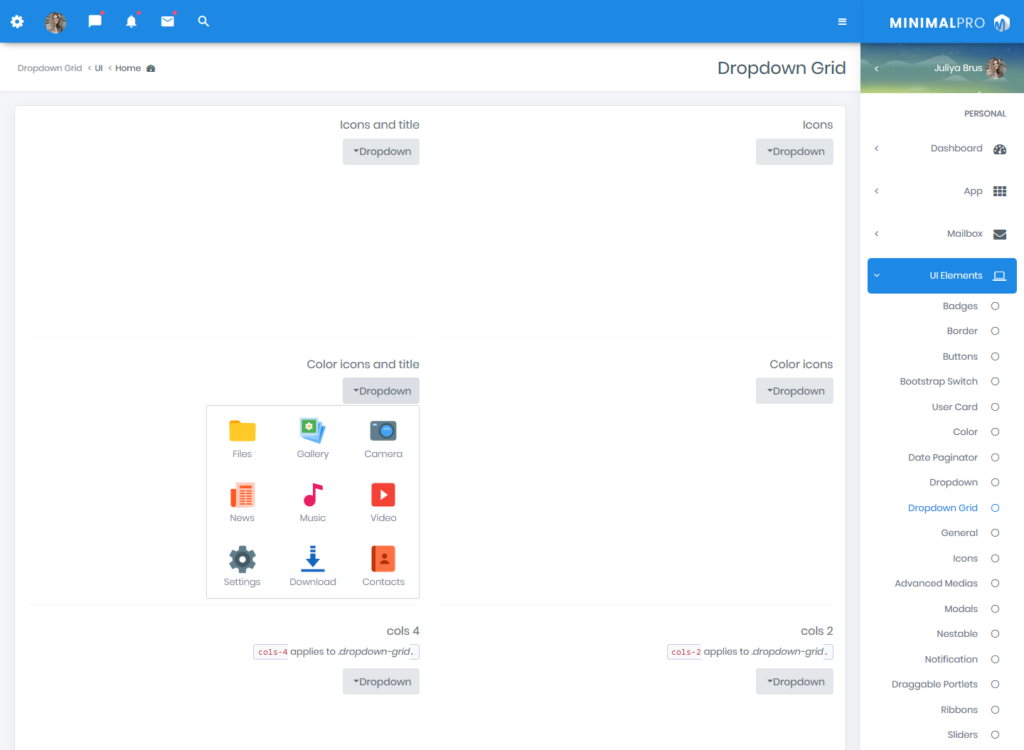The height and width of the screenshot is (750, 1024).
Task: Open the notifications bell icon in the top bar
Action: click(x=131, y=20)
